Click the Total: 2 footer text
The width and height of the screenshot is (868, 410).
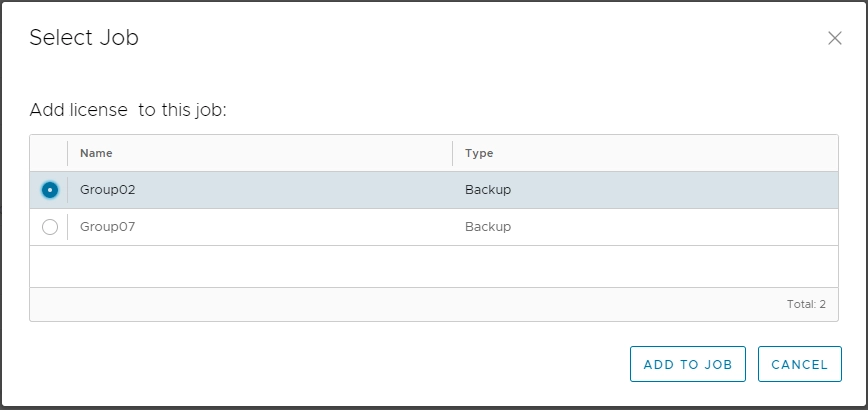coord(806,304)
